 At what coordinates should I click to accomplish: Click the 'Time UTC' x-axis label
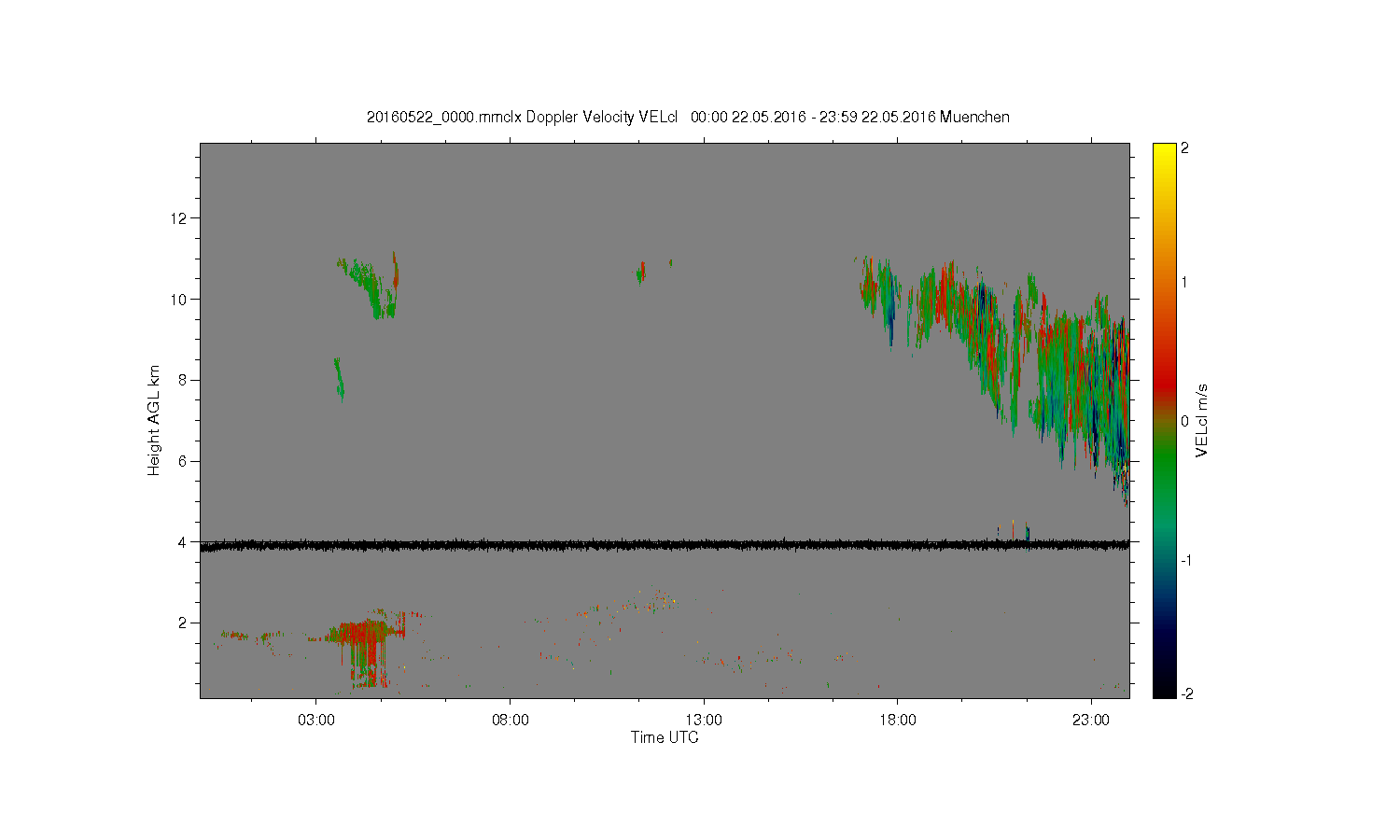pos(665,737)
